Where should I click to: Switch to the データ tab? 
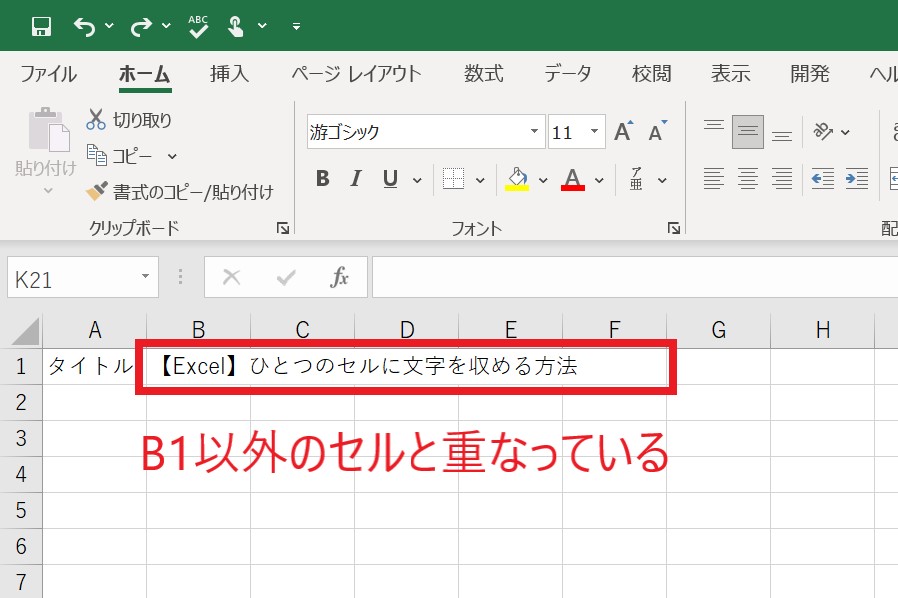click(568, 74)
